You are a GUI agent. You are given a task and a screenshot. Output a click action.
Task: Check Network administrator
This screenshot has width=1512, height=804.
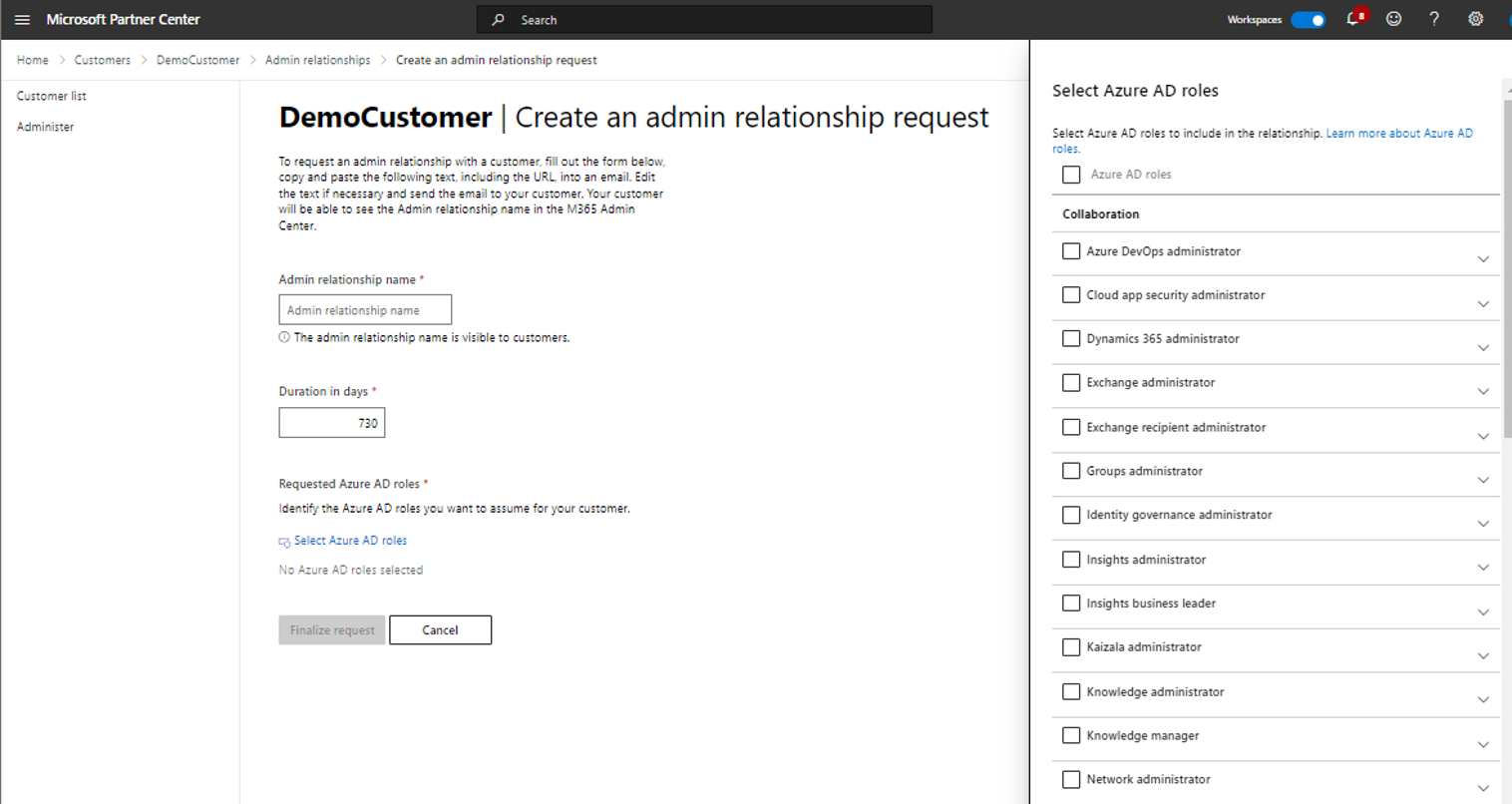[1071, 779]
